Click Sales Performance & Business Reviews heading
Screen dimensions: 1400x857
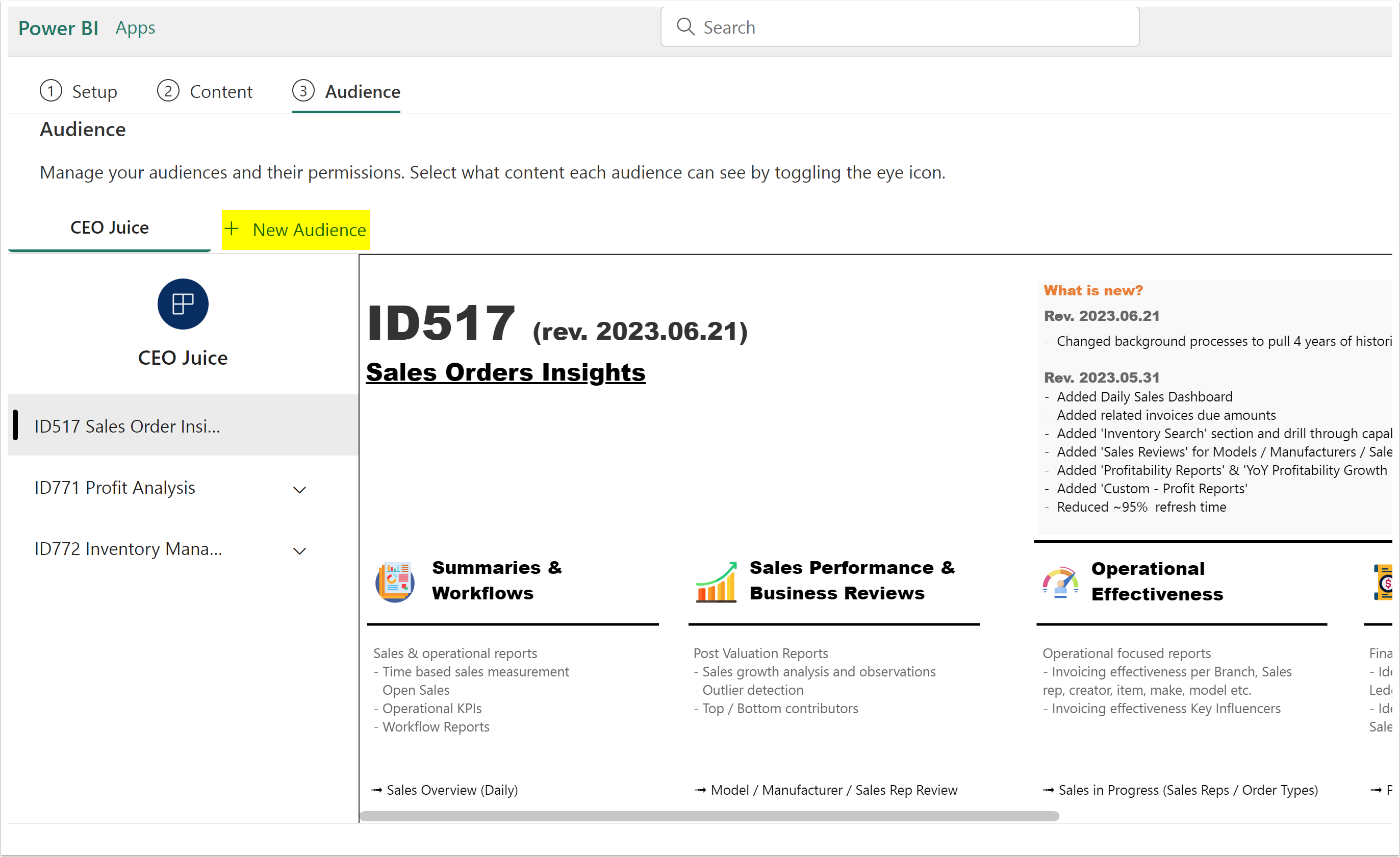(852, 580)
